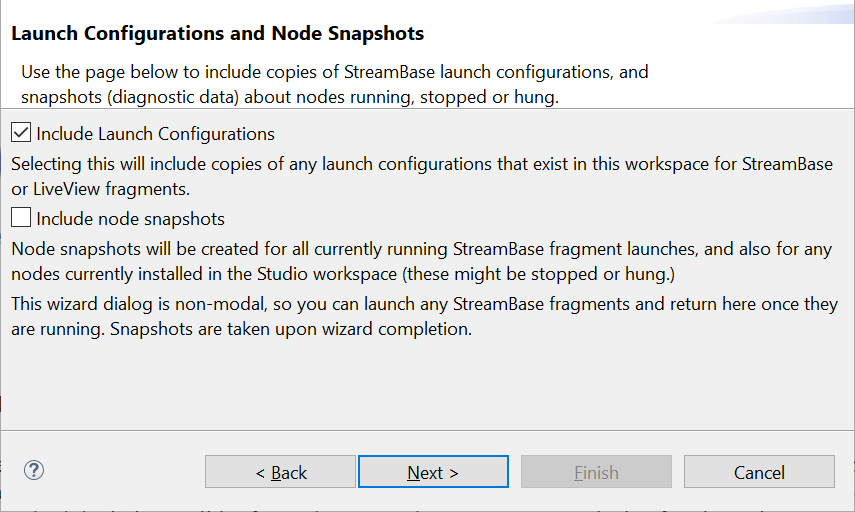Click the "Selecting this will include copies" text
Viewport: 855px width, 512px height.
click(x=421, y=164)
